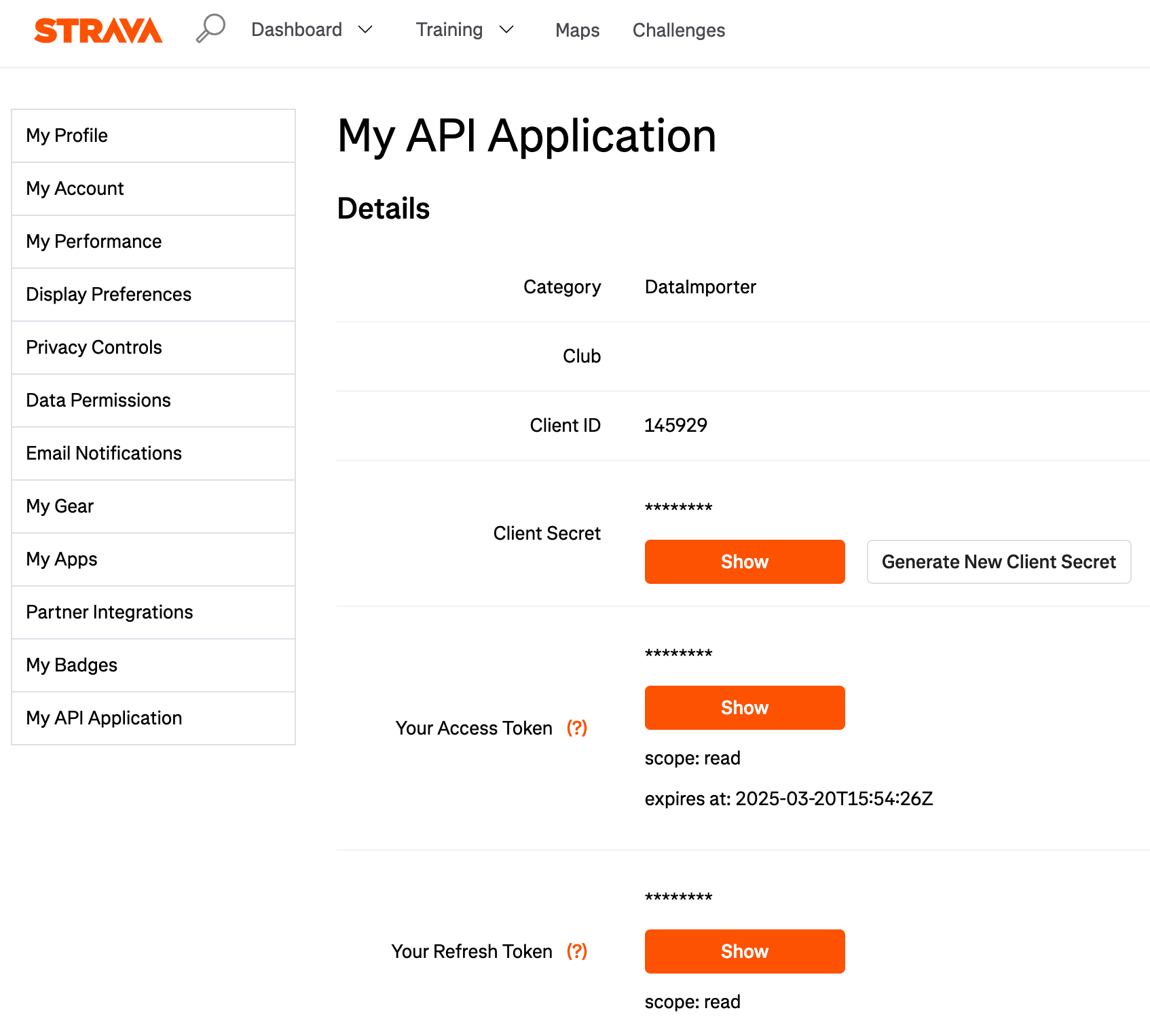
Task: Click the Client ID value 145929
Action: tap(675, 425)
